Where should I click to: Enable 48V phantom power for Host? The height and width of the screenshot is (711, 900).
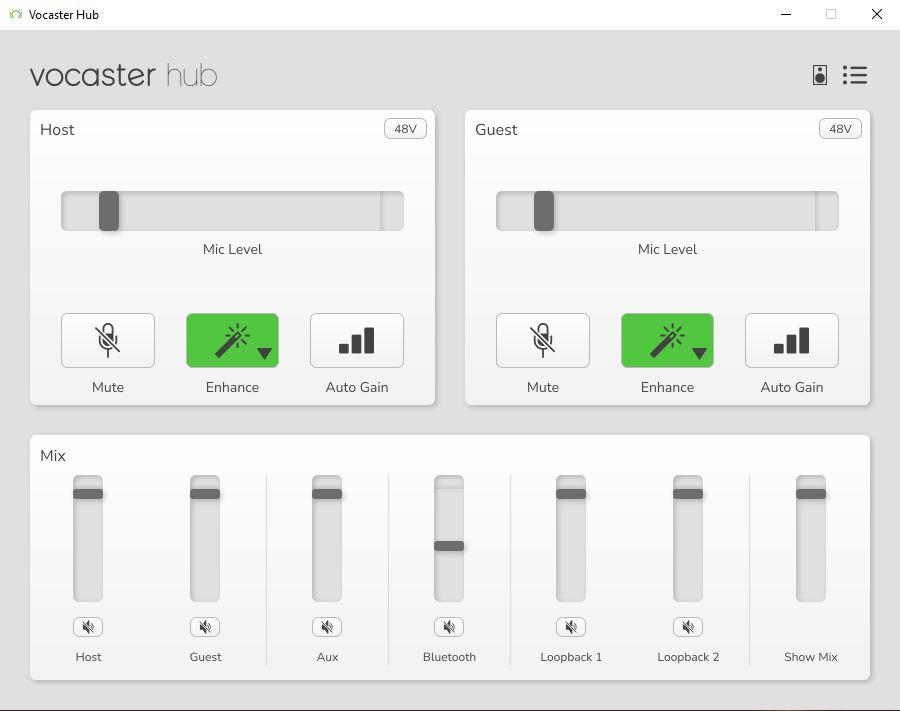pyautogui.click(x=405, y=129)
